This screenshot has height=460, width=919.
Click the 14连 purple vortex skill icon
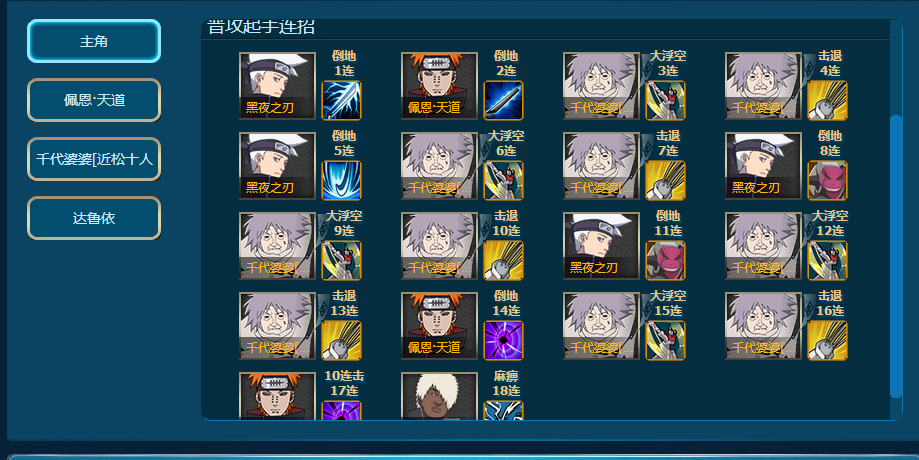(x=503, y=340)
